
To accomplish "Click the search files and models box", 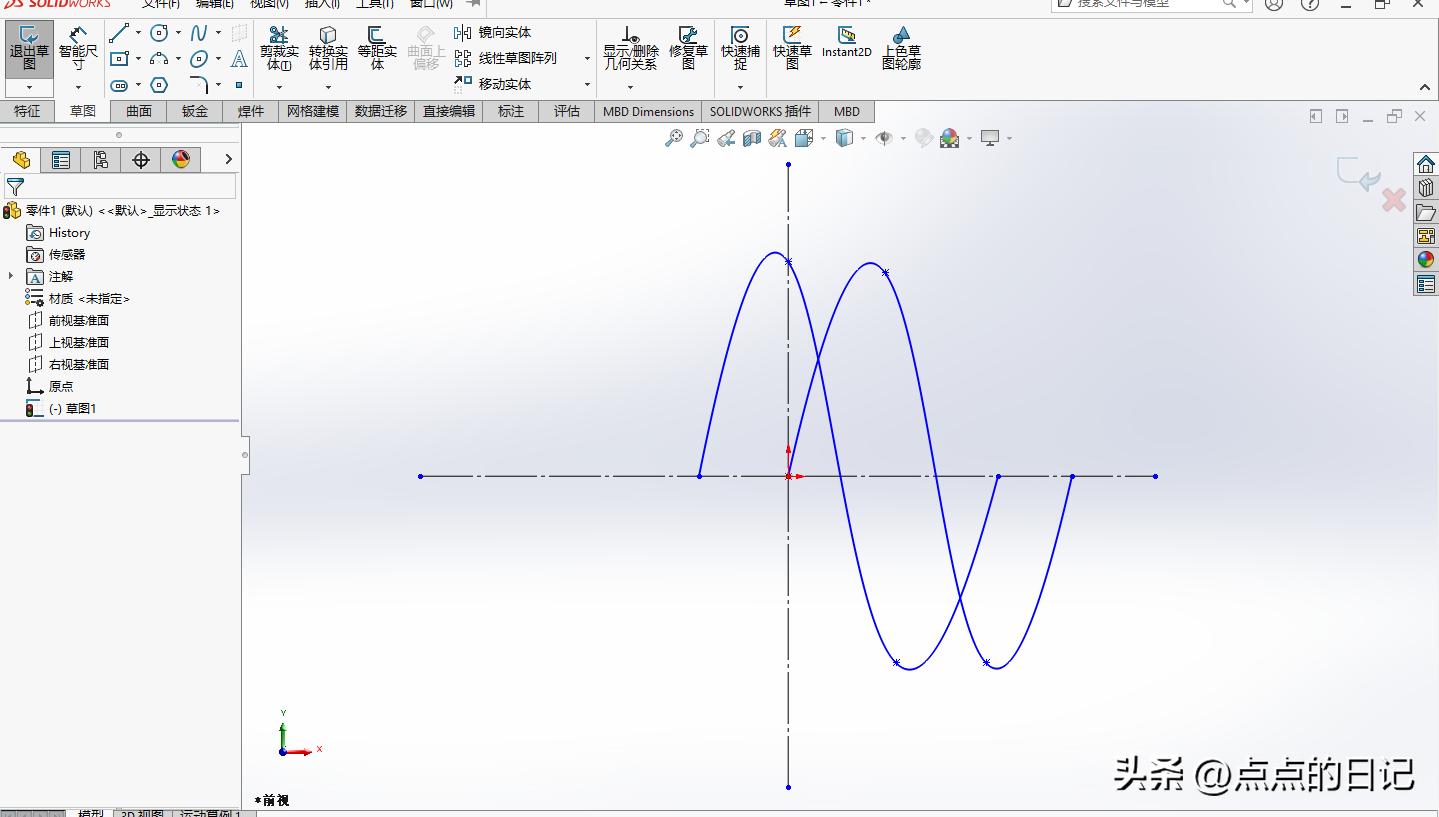I will tap(1150, 5).
